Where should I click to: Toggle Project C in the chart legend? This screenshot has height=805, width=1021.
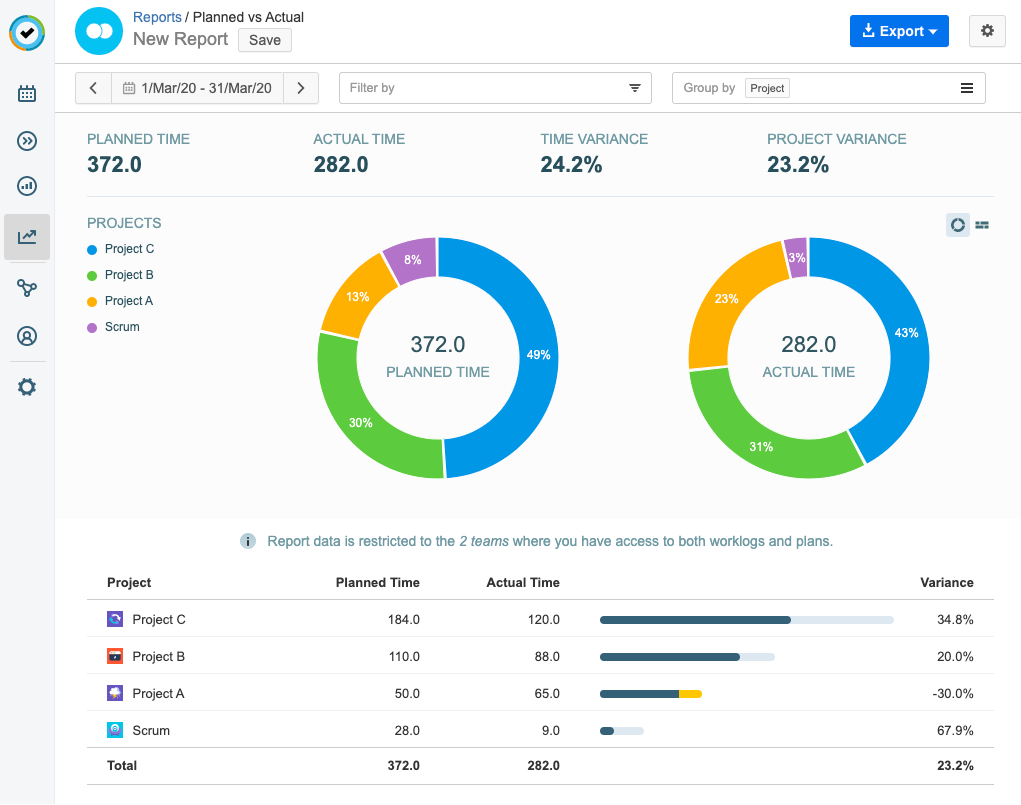coord(129,249)
